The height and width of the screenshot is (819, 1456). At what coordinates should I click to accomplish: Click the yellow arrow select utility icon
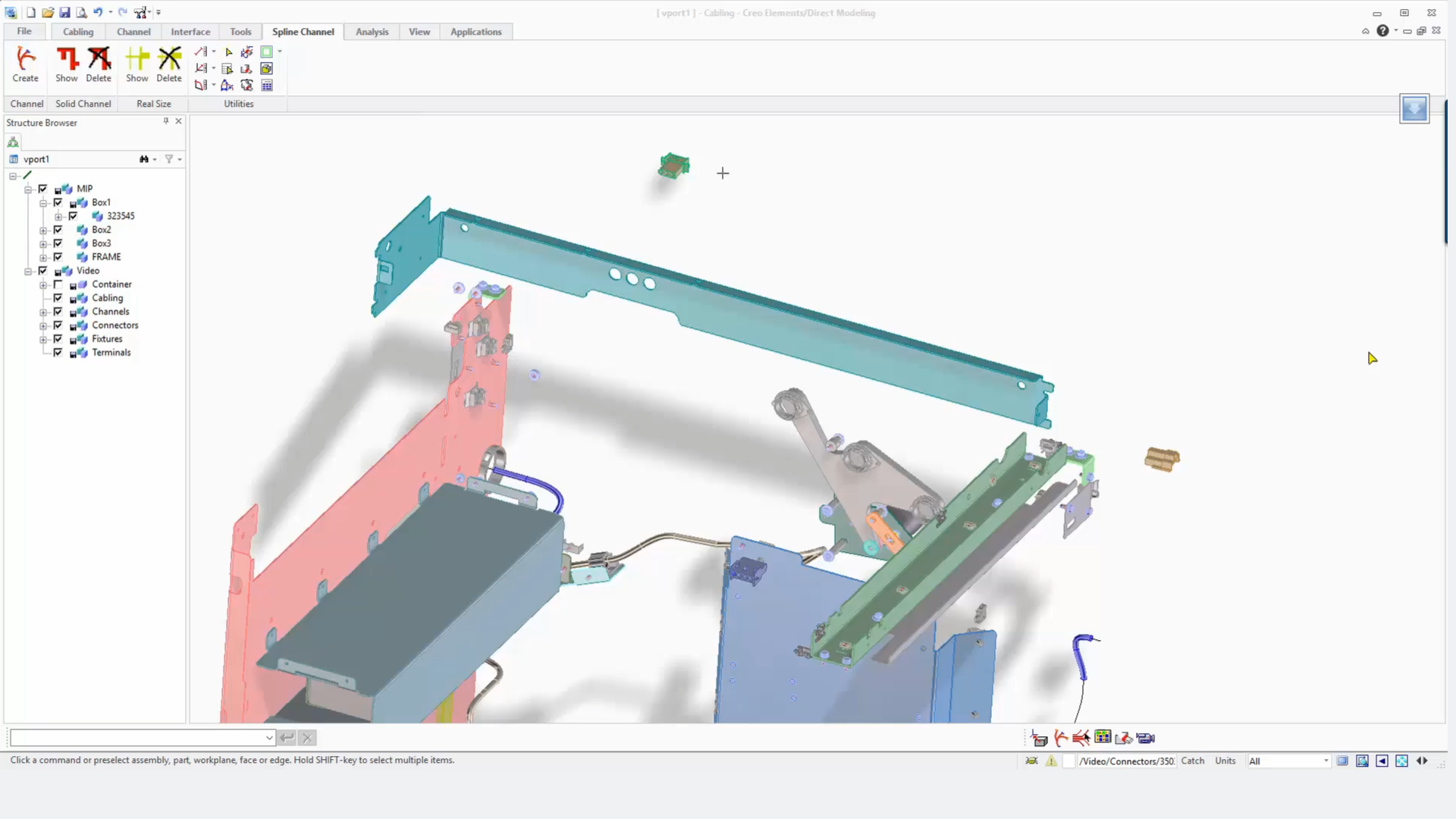[x=228, y=52]
